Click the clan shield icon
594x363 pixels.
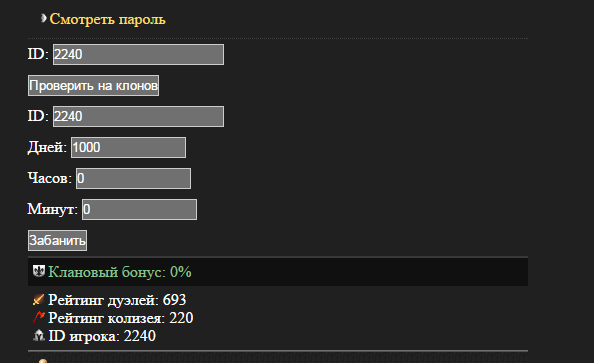tap(39, 271)
